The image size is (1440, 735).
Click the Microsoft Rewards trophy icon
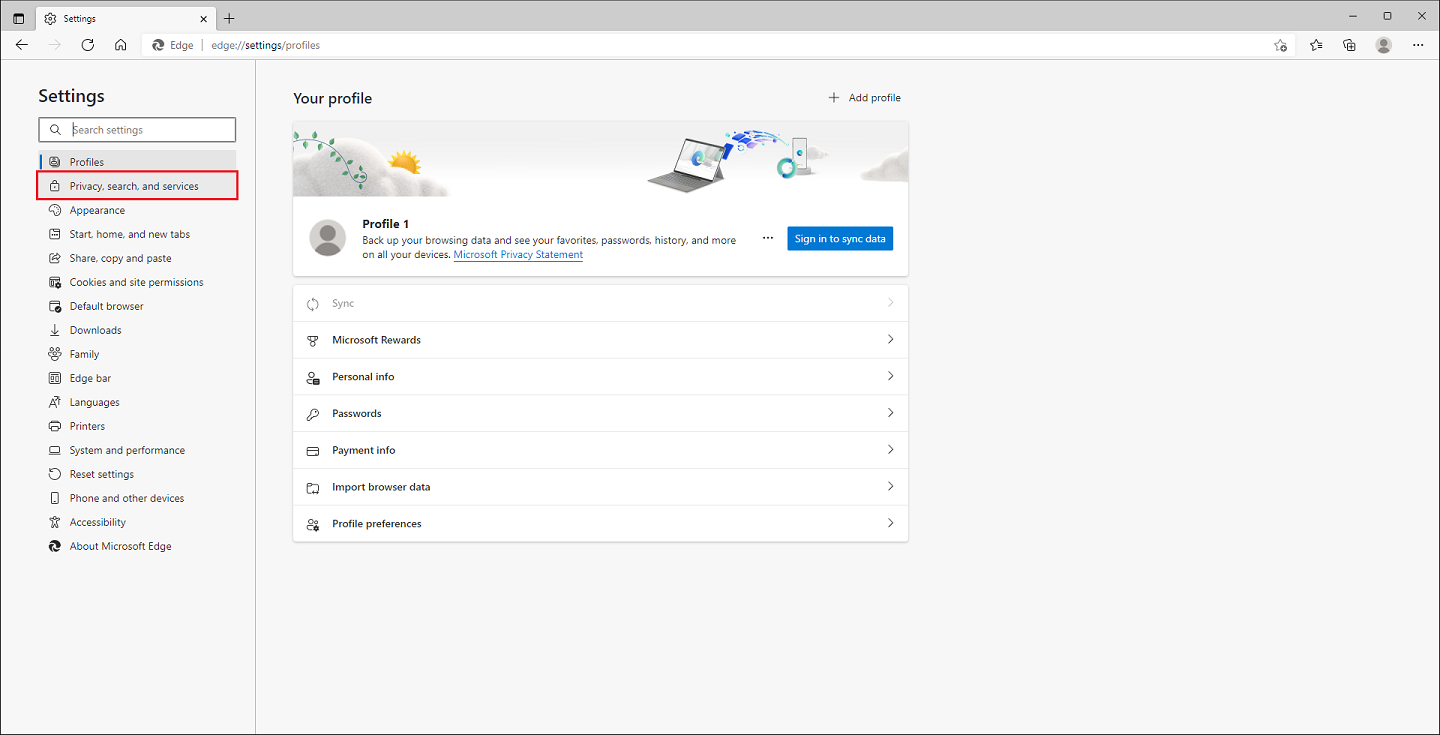click(312, 340)
